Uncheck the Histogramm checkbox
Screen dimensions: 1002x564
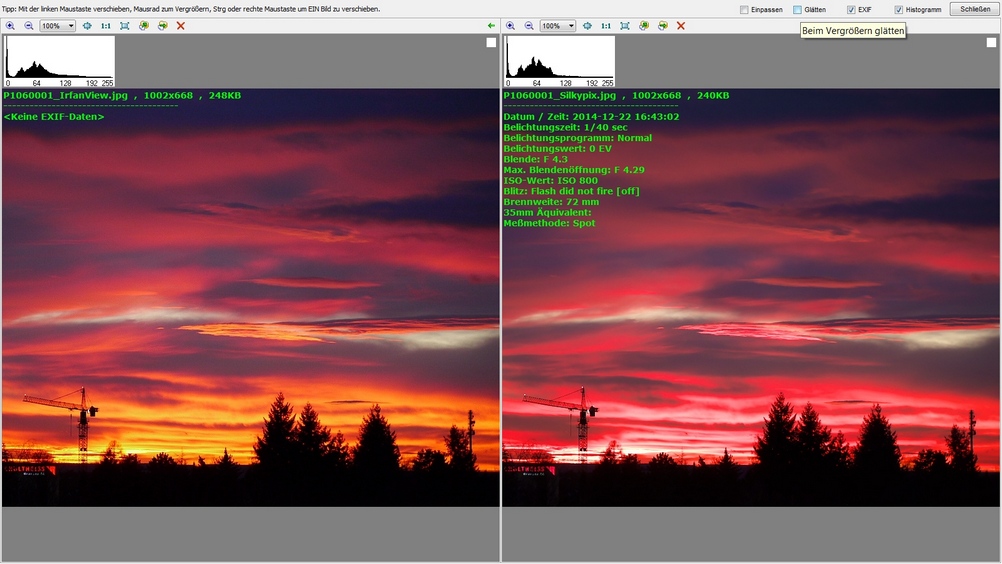898,10
